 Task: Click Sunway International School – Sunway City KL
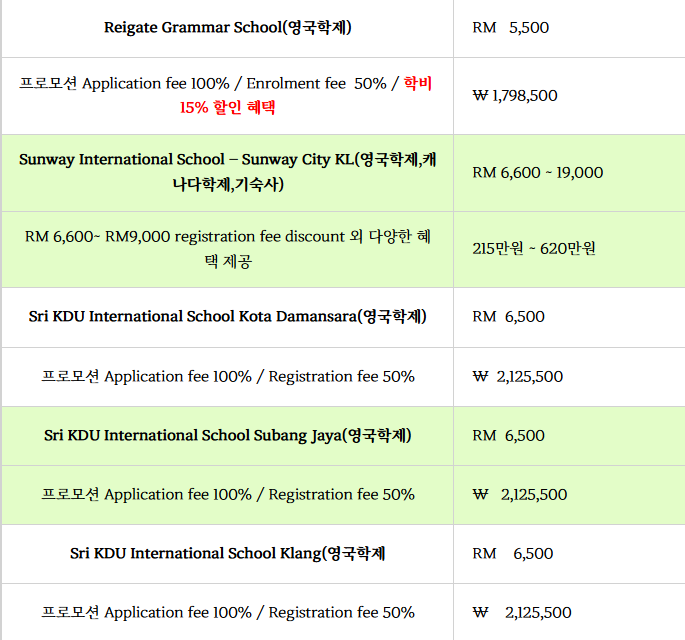pyautogui.click(x=227, y=160)
